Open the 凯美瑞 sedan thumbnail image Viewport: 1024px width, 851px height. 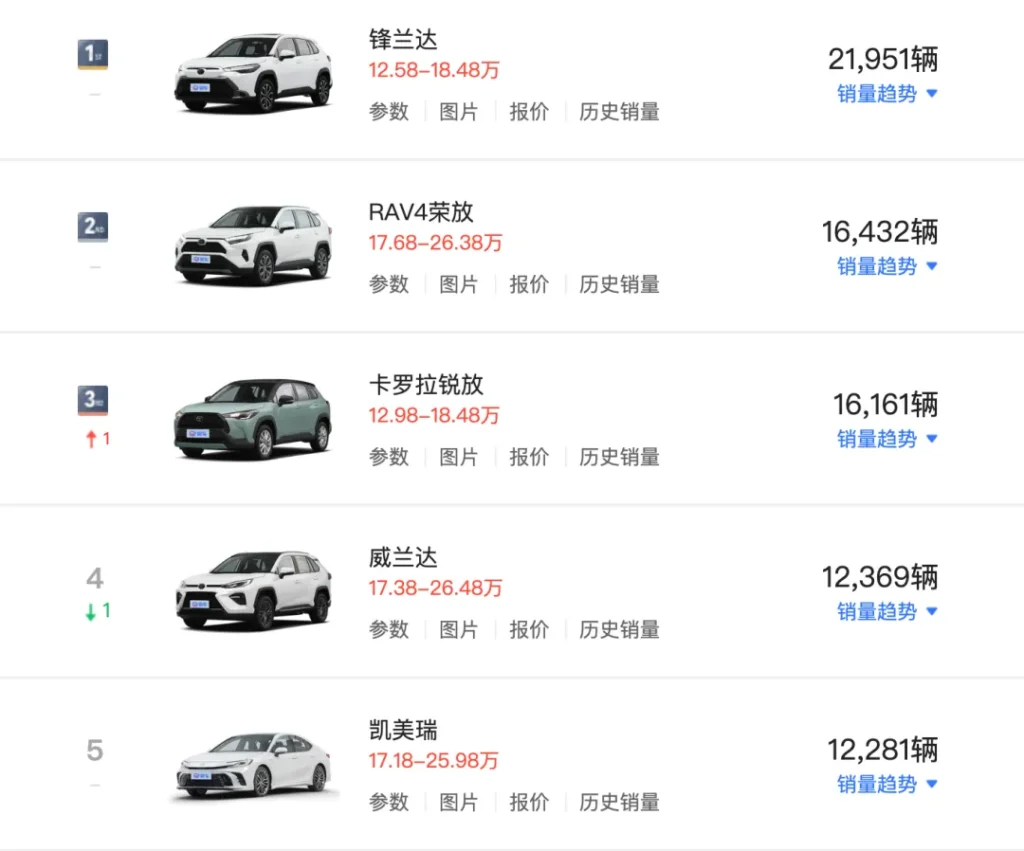pyautogui.click(x=253, y=765)
